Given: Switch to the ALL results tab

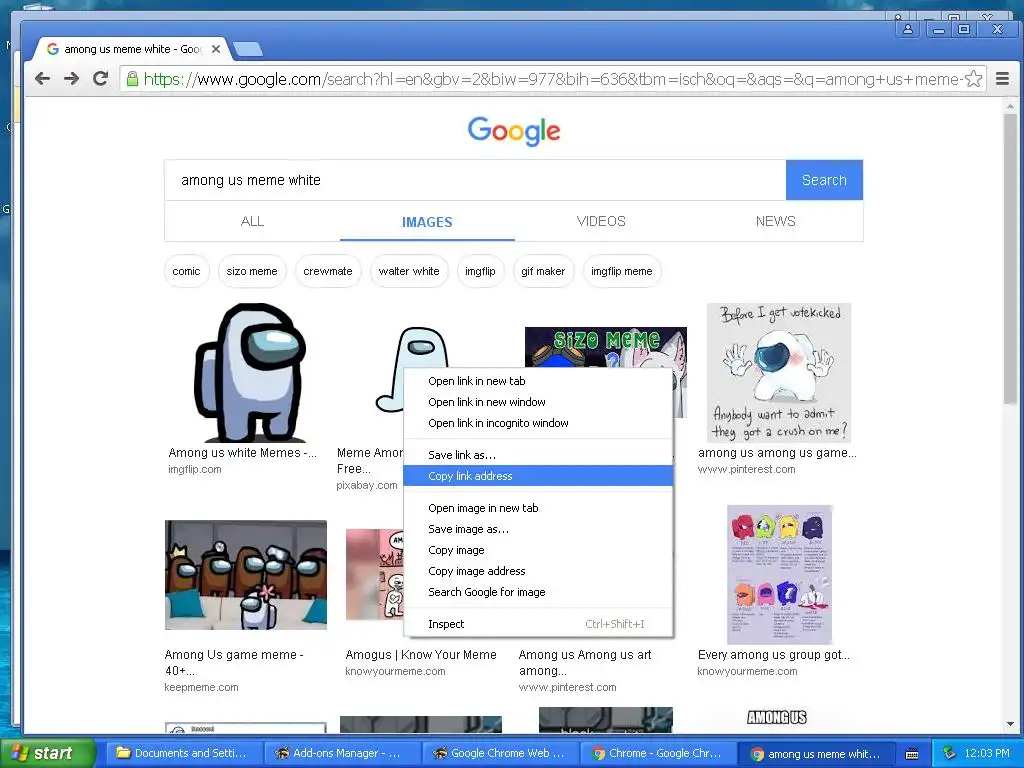Looking at the screenshot, I should point(252,221).
